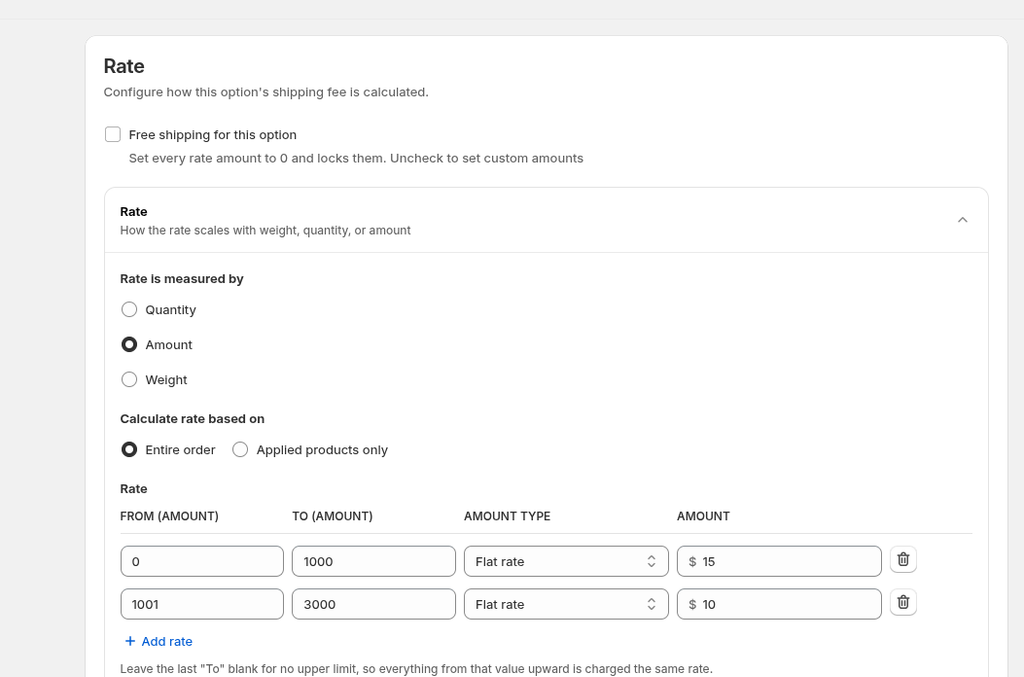Click the plus icon next to Add rate
The height and width of the screenshot is (677, 1024).
tap(130, 641)
